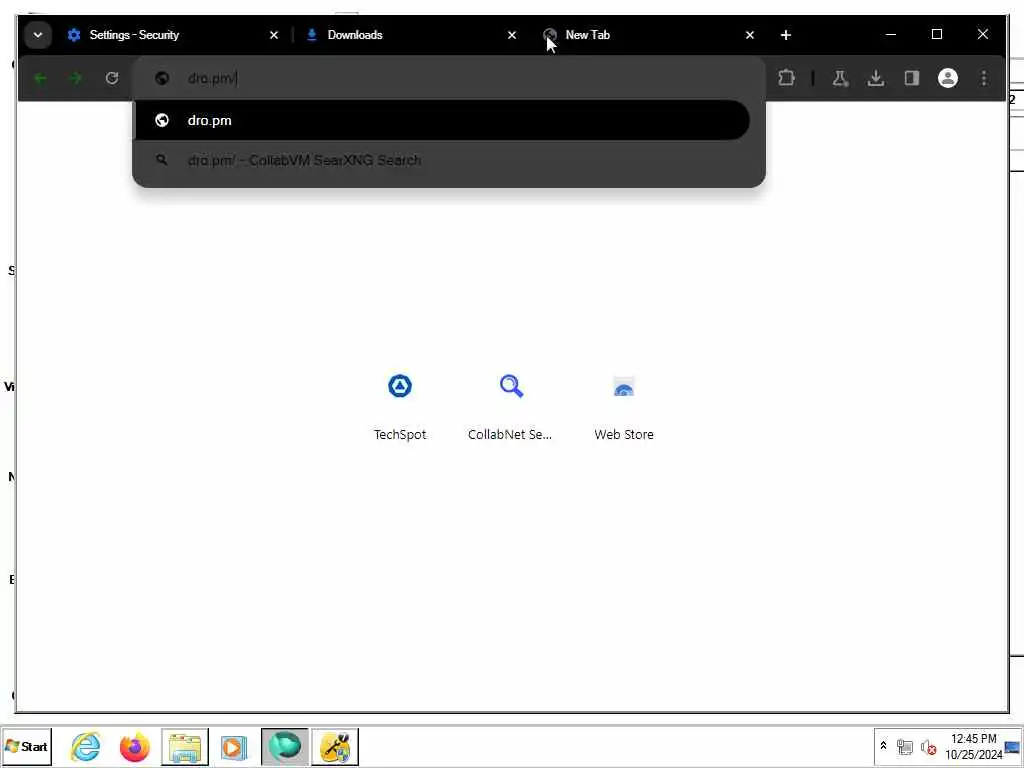
Task: Close the Downloads tab
Action: point(512,35)
